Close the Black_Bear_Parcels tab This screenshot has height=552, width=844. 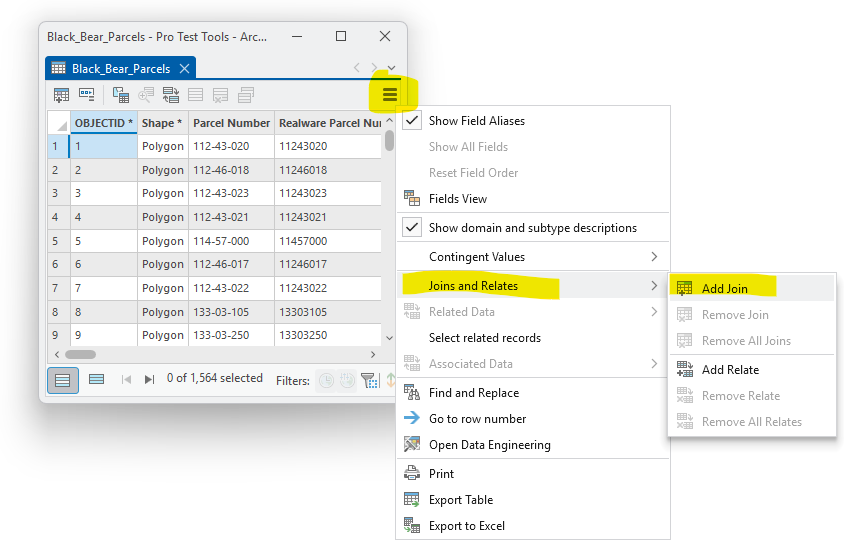184,68
